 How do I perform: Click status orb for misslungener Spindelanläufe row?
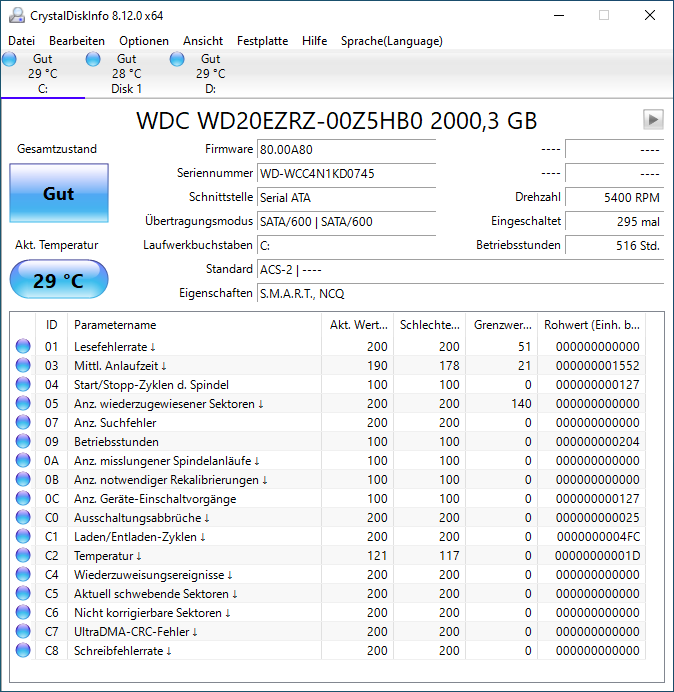point(23,460)
